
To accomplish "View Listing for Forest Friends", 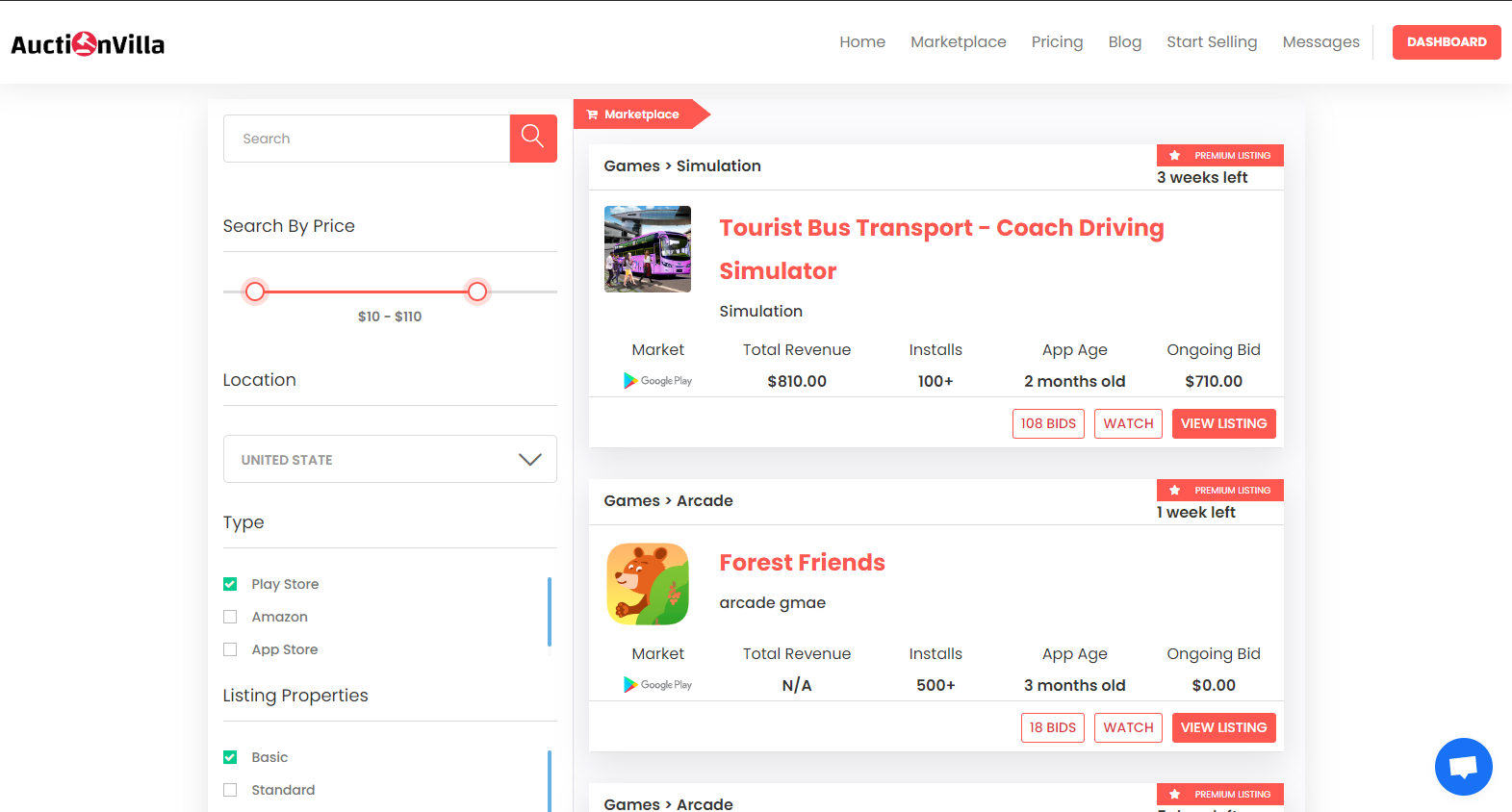I will (x=1223, y=728).
